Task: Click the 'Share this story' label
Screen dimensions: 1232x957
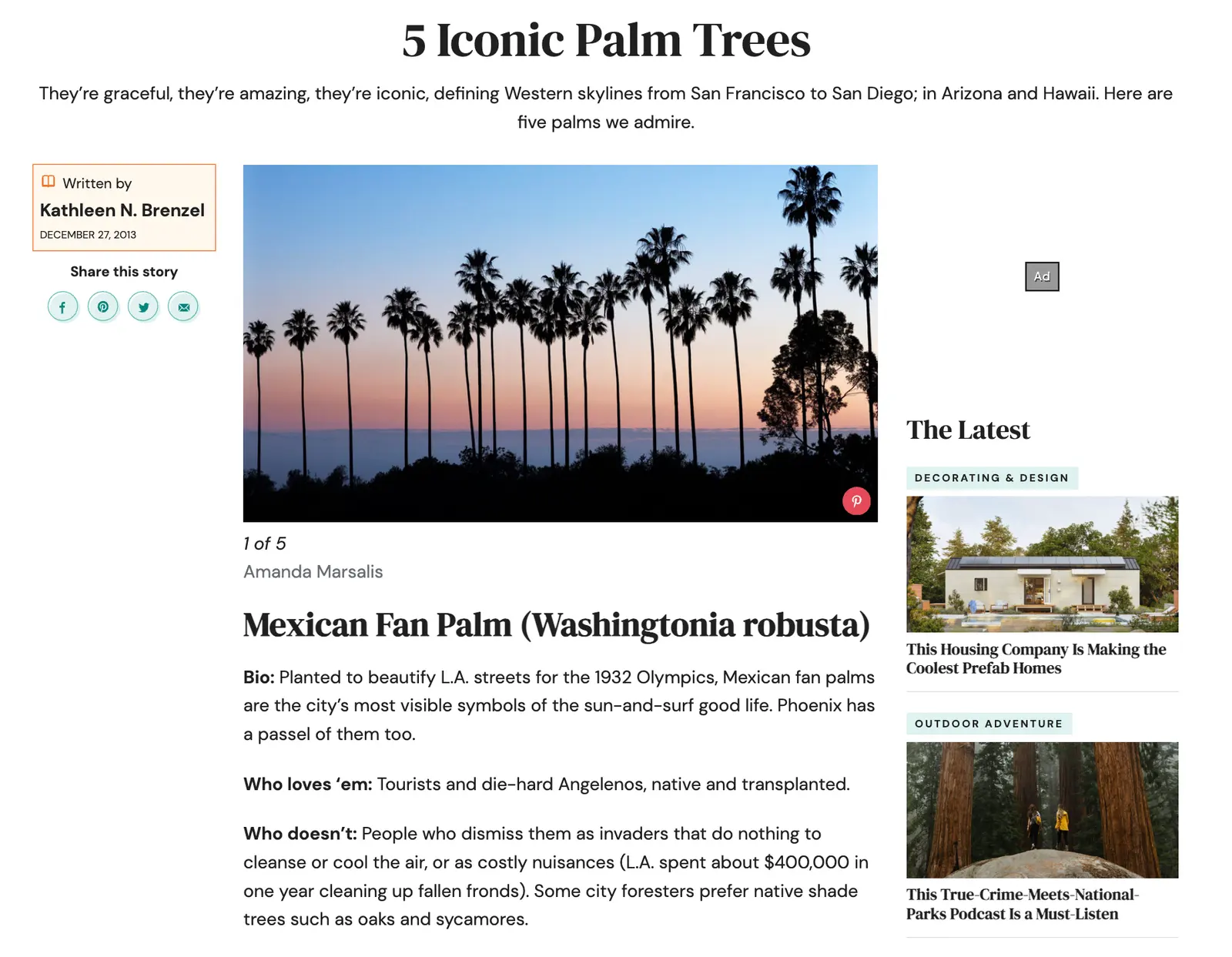Action: click(x=124, y=272)
